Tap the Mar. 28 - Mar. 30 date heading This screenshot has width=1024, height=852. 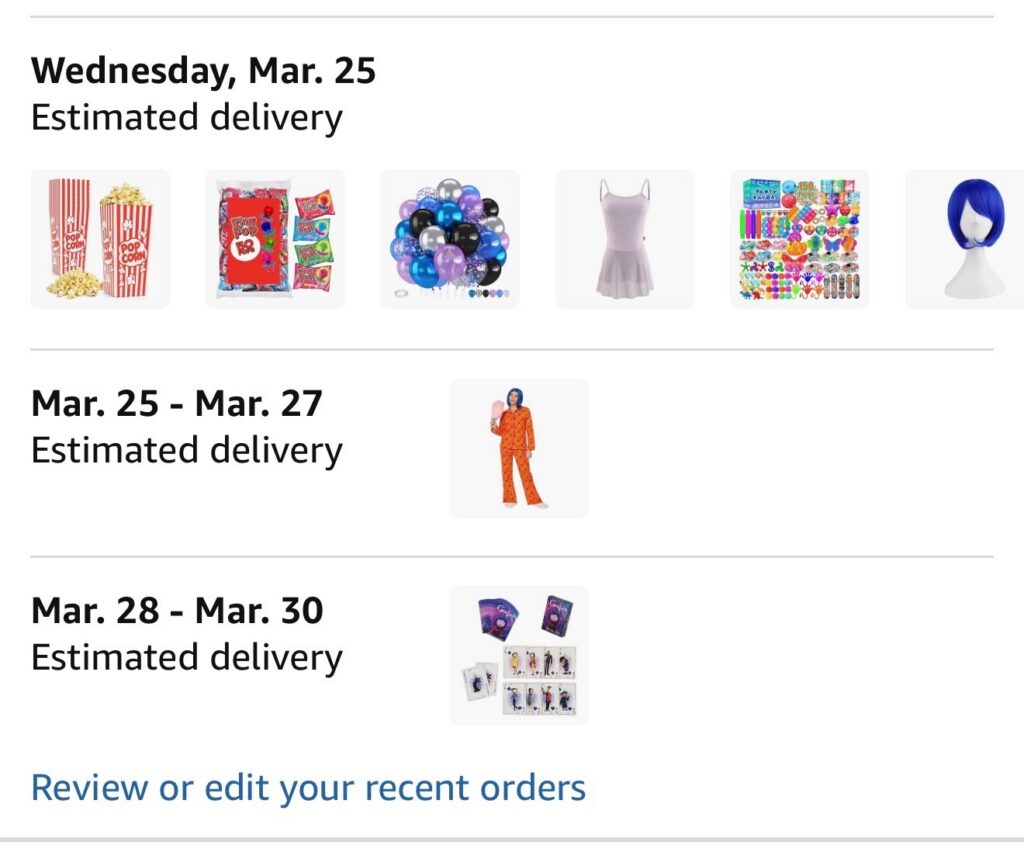[177, 611]
